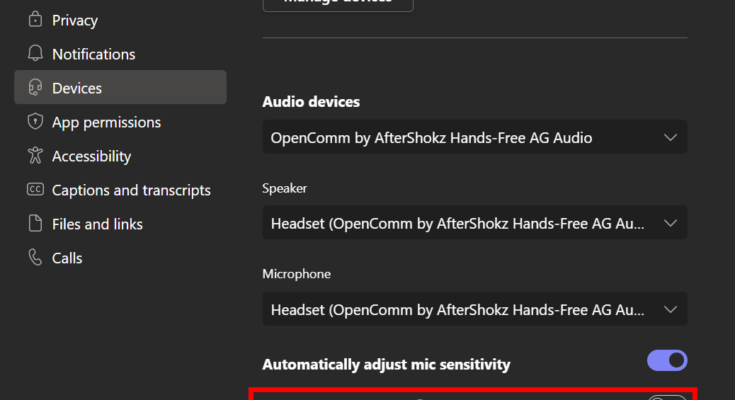Click the Devices headset icon
735x400 pixels.
click(36, 88)
